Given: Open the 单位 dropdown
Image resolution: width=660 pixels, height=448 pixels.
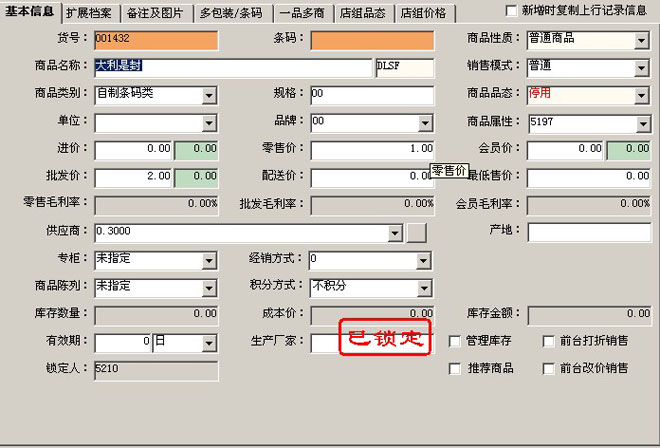Looking at the screenshot, I should coord(209,123).
